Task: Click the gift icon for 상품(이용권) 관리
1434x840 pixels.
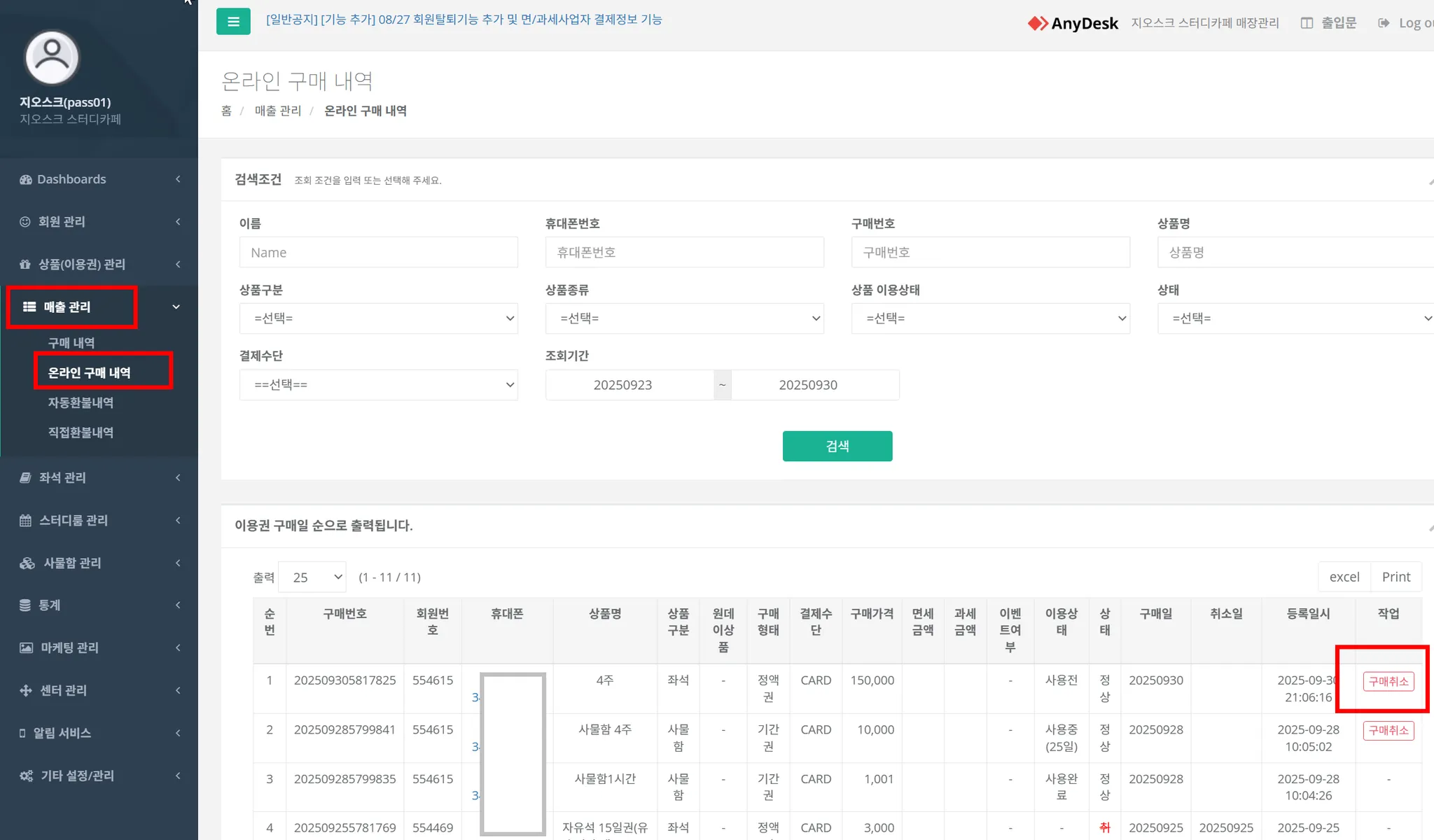Action: [x=25, y=265]
